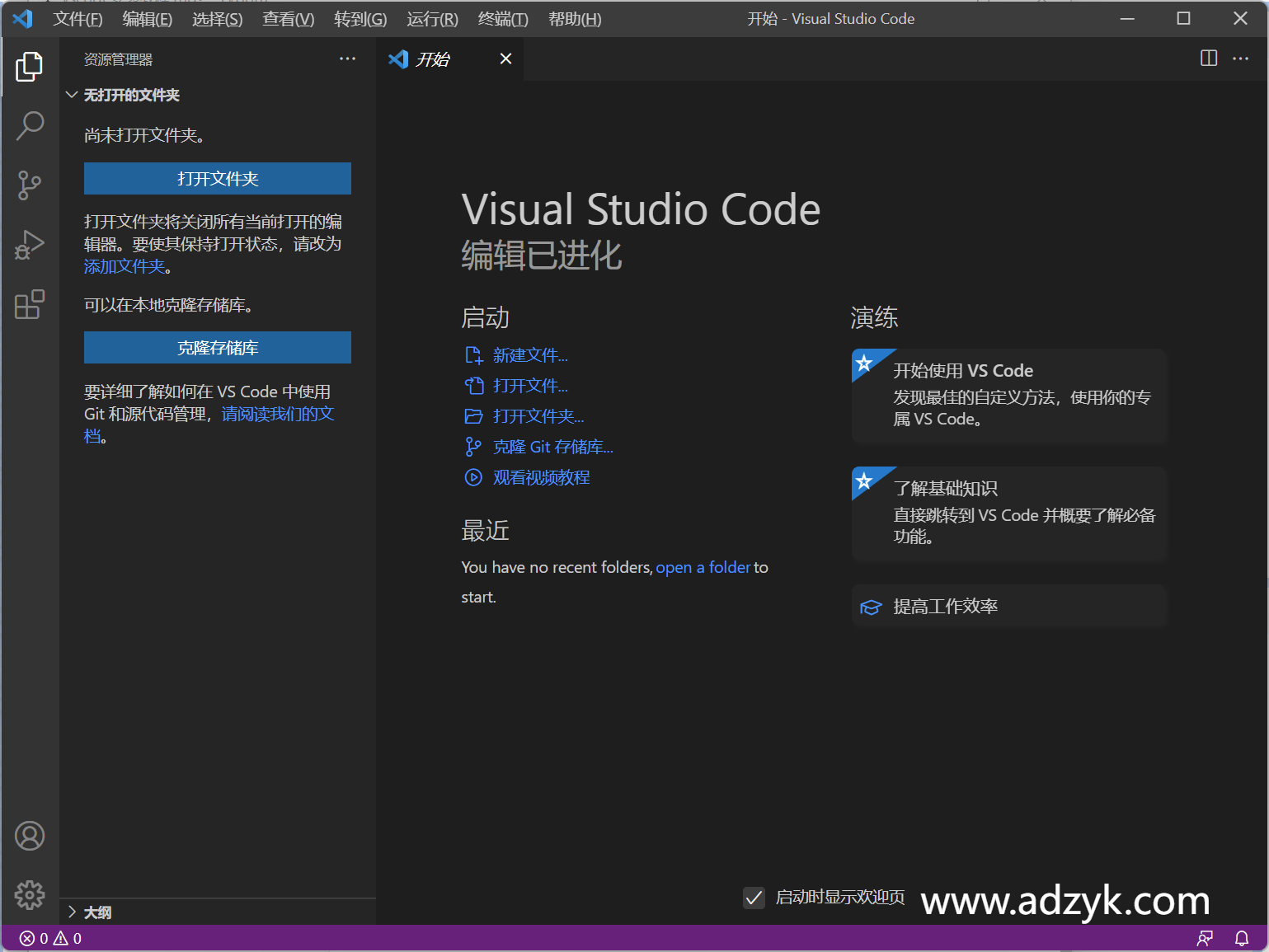Open the Extensions marketplace icon
The image size is (1269, 952).
(x=30, y=304)
